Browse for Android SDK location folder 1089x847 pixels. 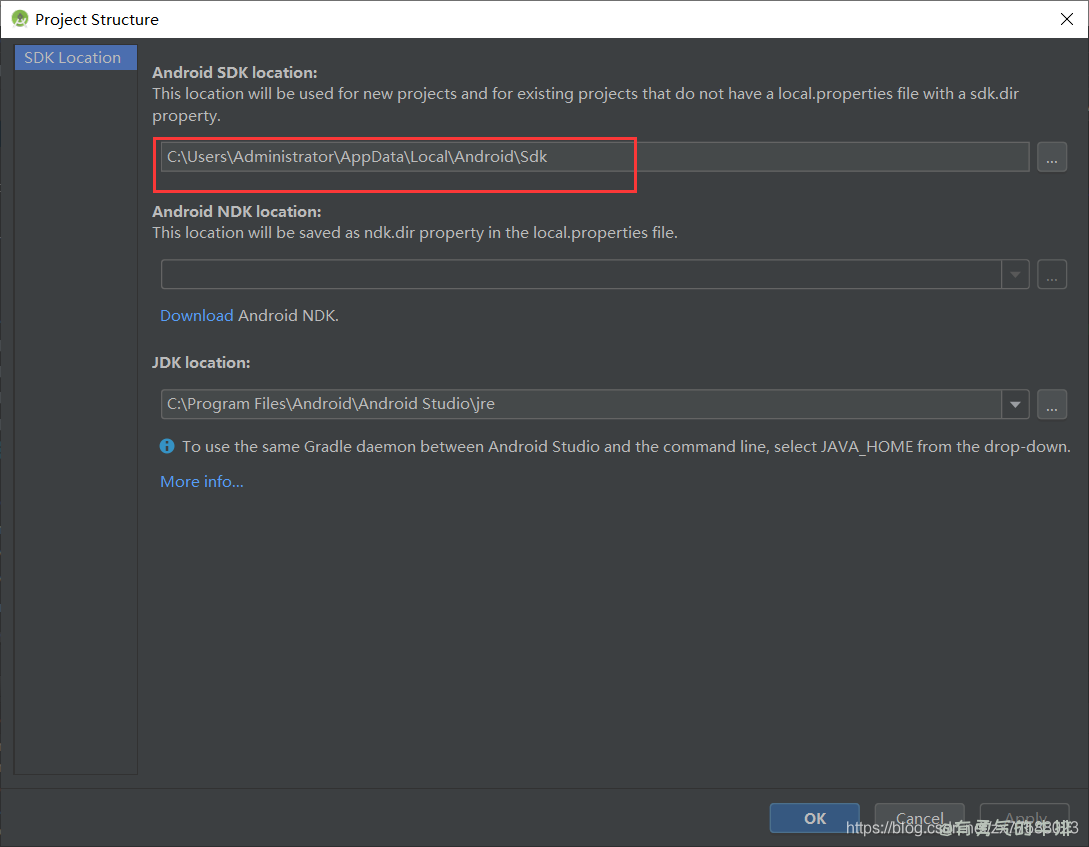(1051, 157)
